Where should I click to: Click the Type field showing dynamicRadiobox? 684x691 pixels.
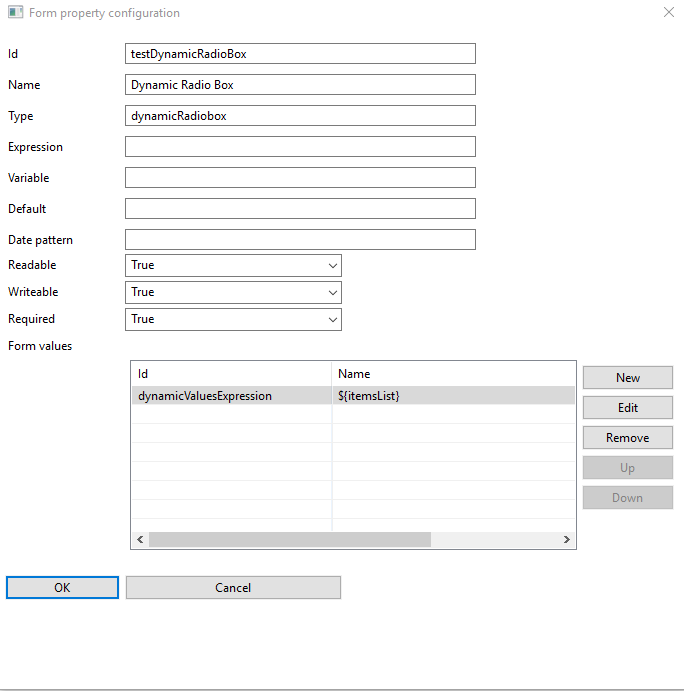coord(300,115)
